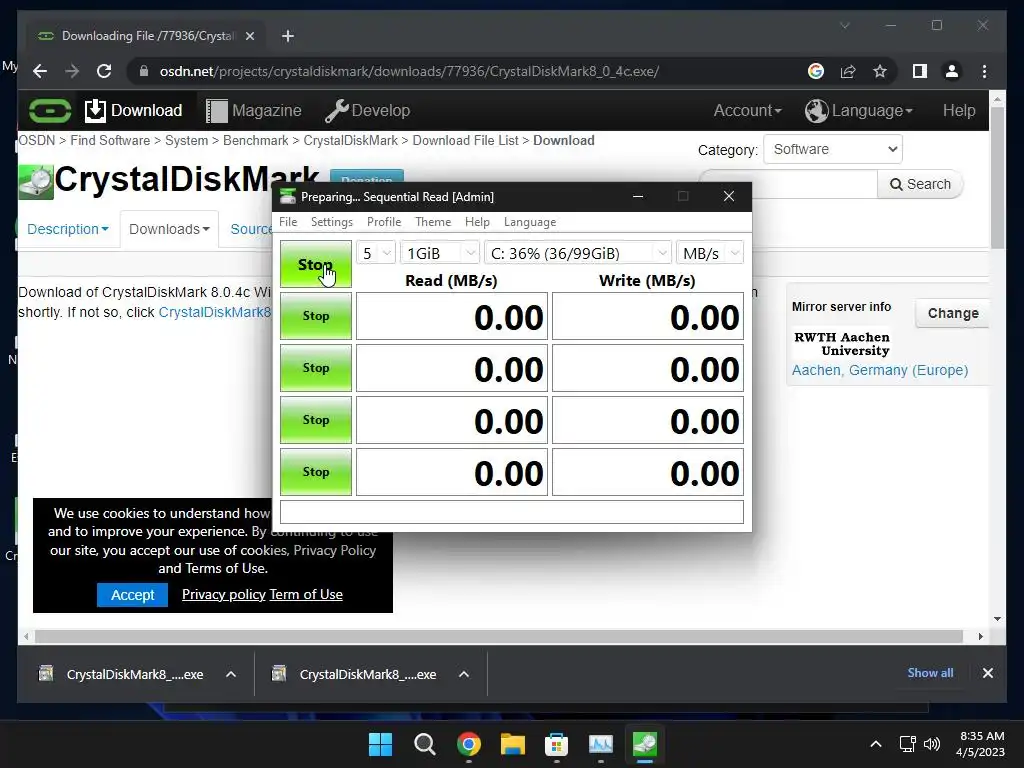Screen dimensions: 1024x768
Task: Open the Help menu in CrystalDiskMark
Action: click(x=477, y=222)
